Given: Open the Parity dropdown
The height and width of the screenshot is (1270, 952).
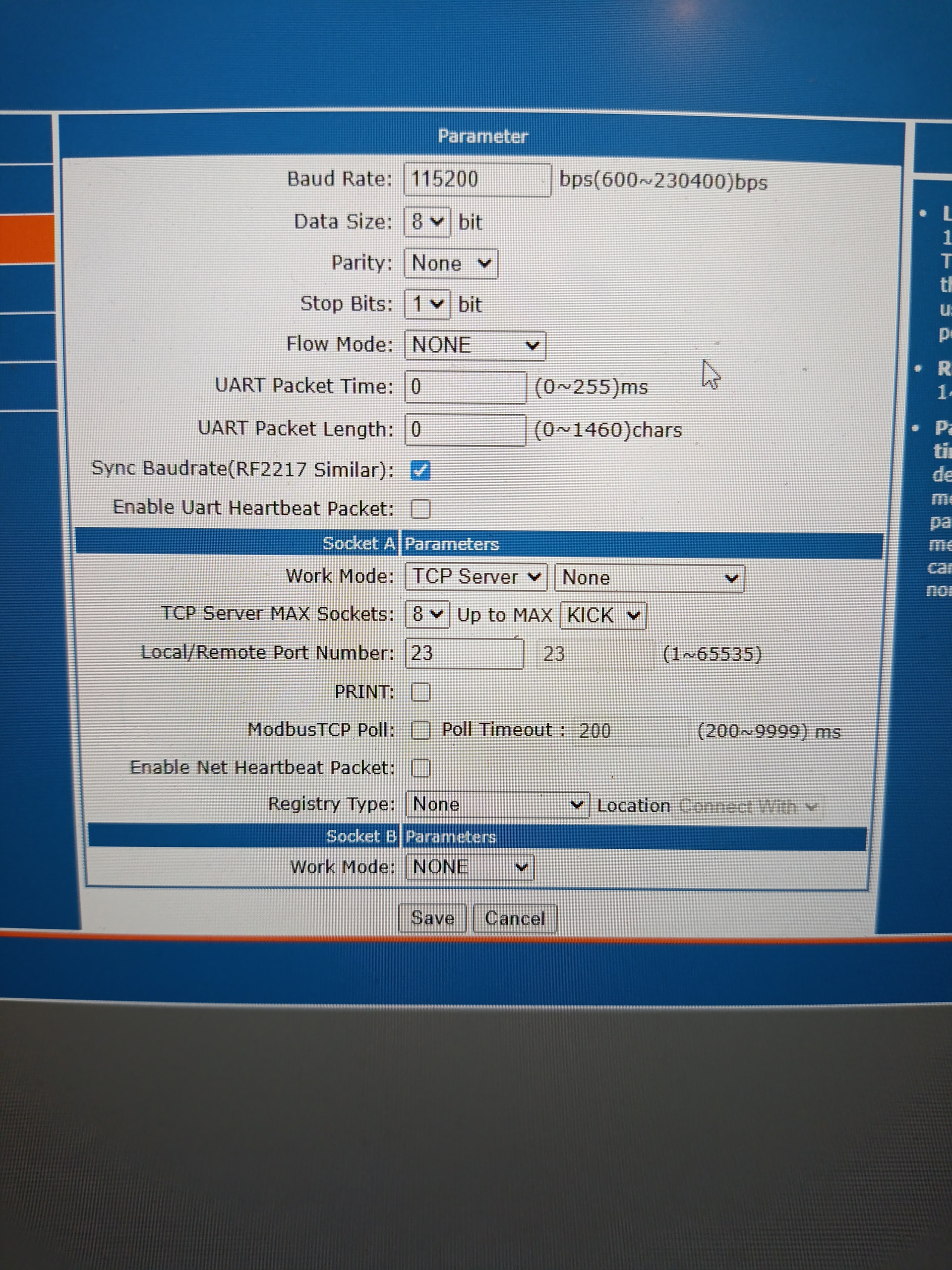Looking at the screenshot, I should click(451, 263).
